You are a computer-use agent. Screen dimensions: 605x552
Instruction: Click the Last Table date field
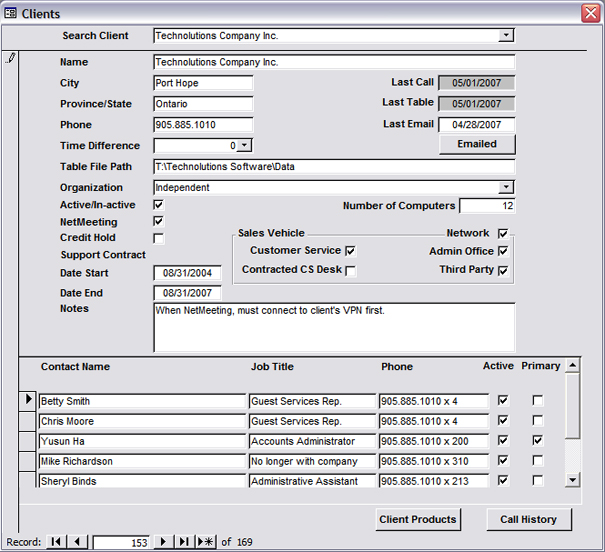tap(477, 104)
